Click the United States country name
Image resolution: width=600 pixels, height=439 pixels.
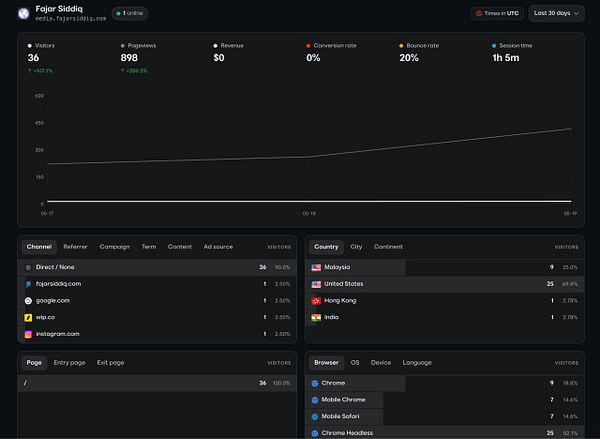pyautogui.click(x=344, y=284)
